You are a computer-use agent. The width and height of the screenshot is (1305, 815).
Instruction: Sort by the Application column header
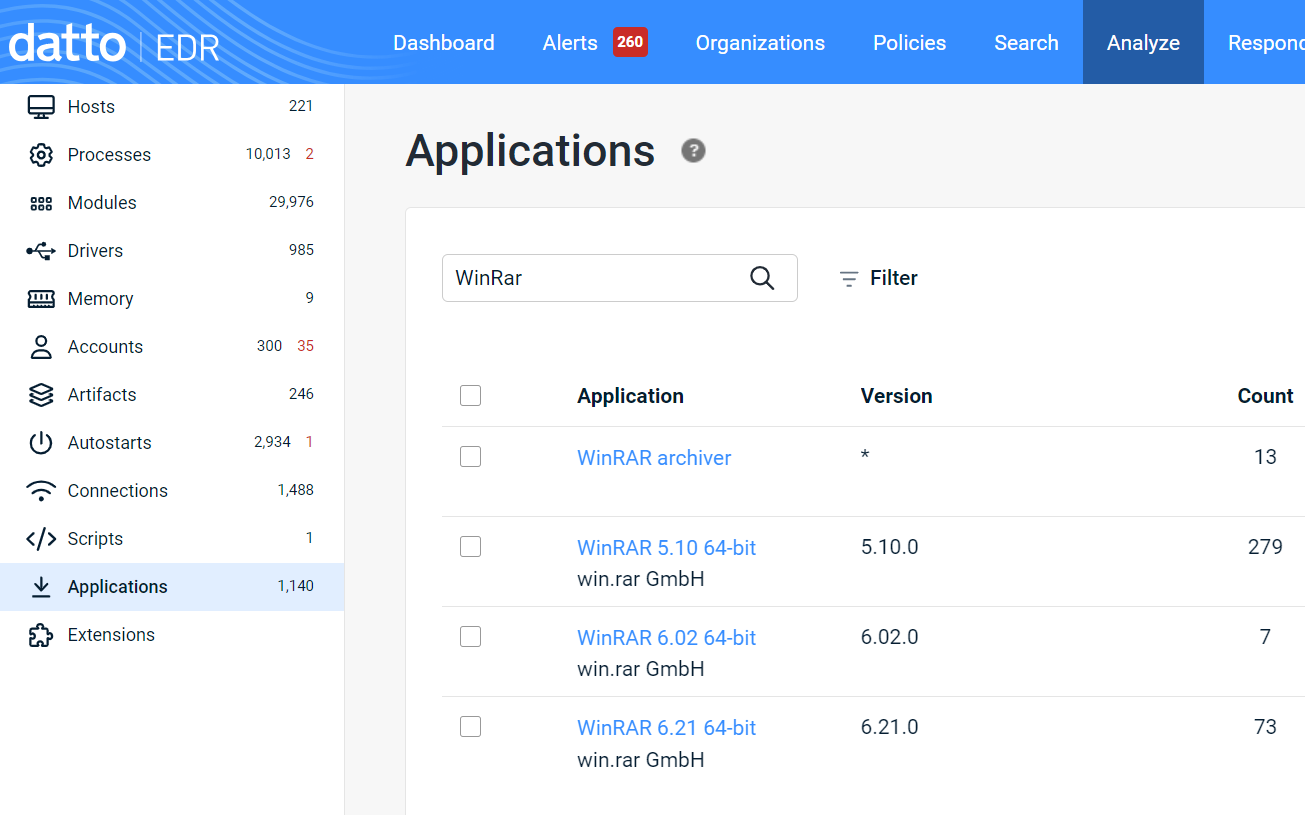click(x=630, y=396)
